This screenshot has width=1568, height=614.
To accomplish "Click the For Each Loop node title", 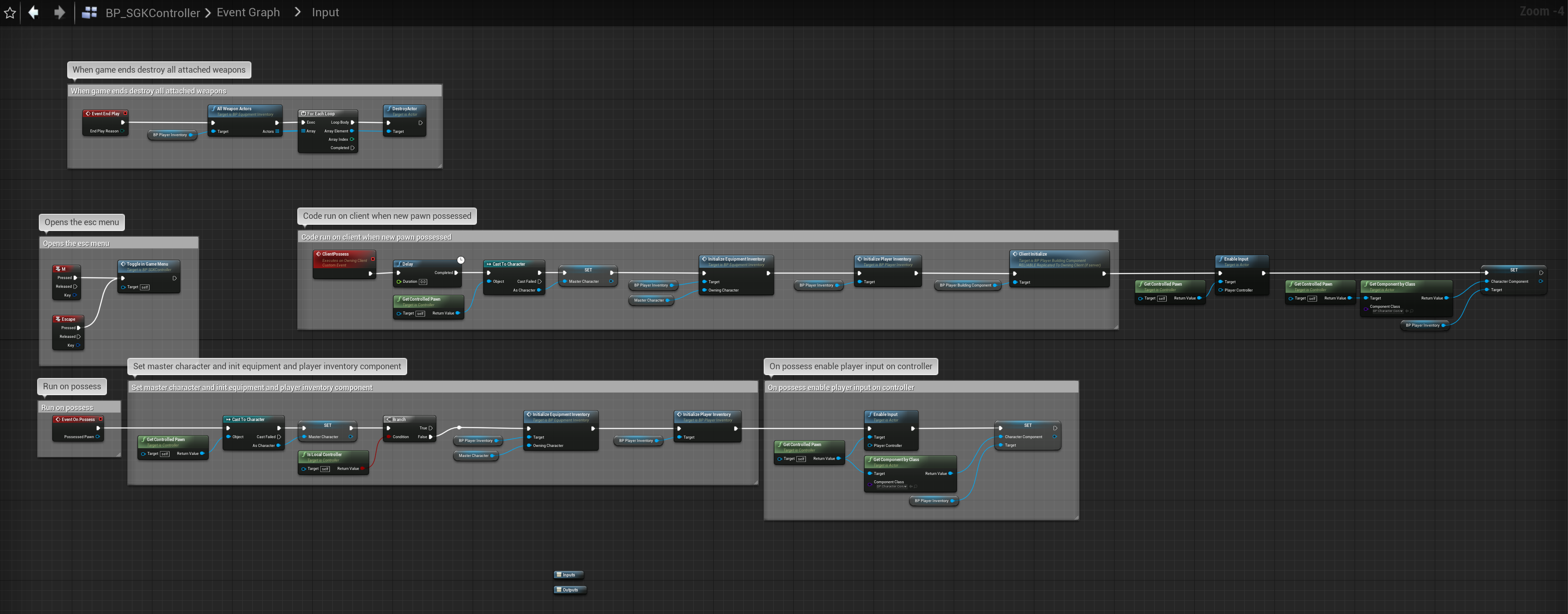I will [x=321, y=114].
